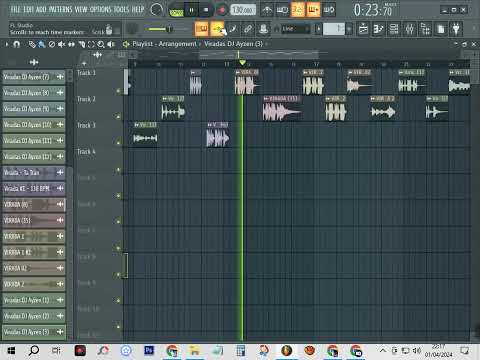Click the project page icon beside Browser
The width and height of the screenshot is (480, 360).
(441, 29)
